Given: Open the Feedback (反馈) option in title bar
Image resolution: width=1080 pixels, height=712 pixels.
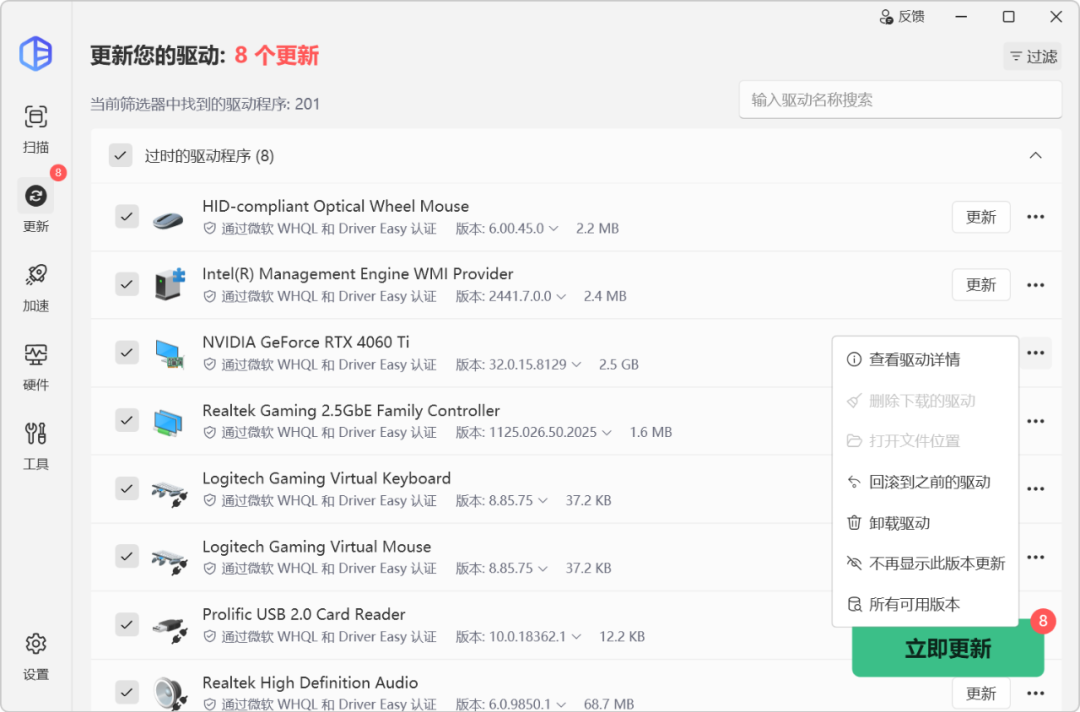Looking at the screenshot, I should click(902, 17).
